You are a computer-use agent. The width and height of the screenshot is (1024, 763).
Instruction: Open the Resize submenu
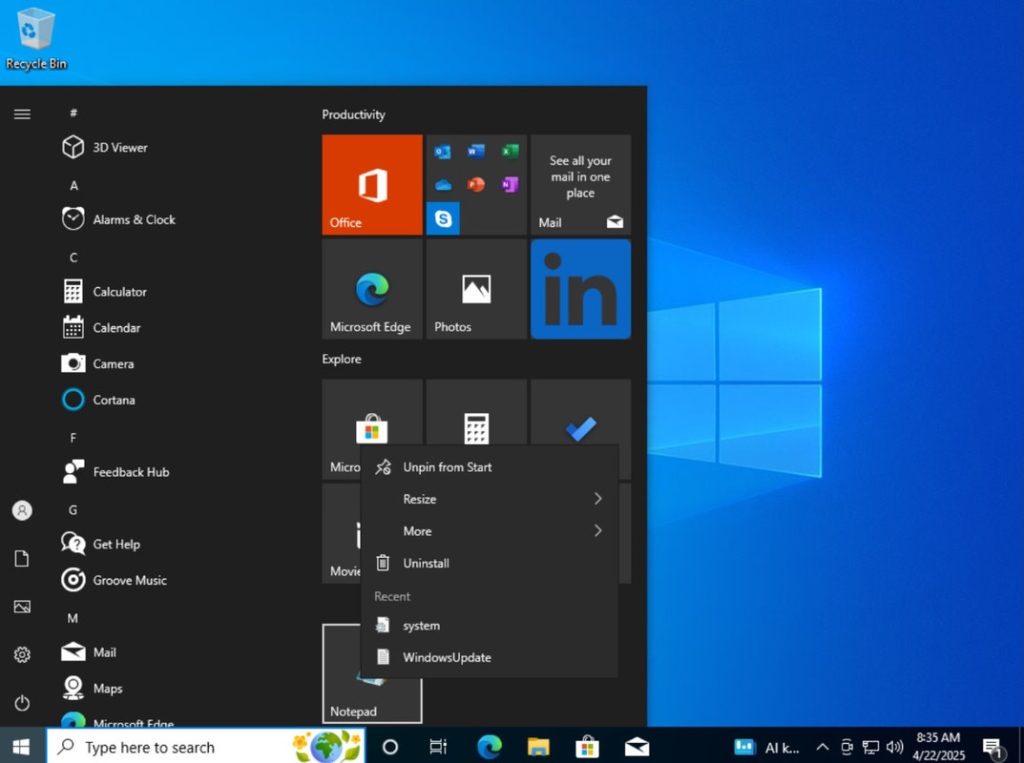[x=489, y=499]
